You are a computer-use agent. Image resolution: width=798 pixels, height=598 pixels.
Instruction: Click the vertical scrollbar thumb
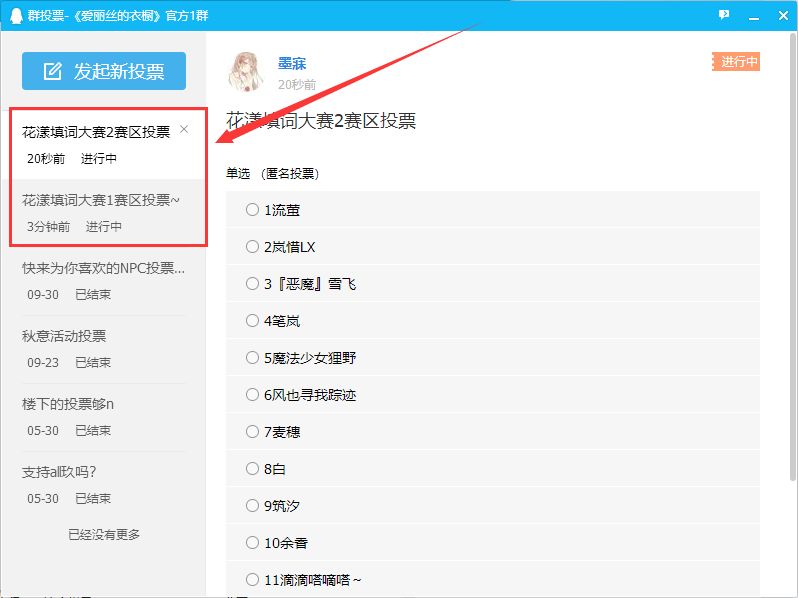click(x=792, y=257)
